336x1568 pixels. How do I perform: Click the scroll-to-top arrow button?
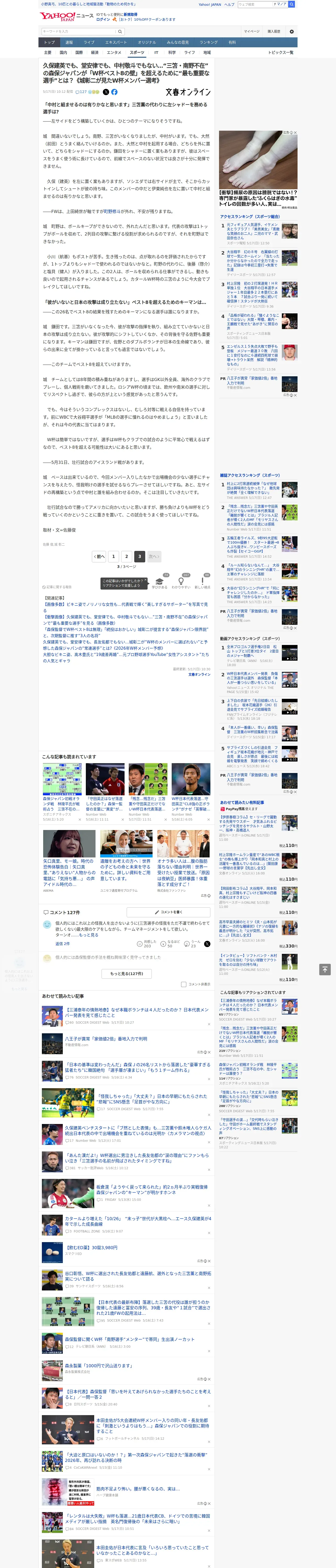tap(325, 969)
